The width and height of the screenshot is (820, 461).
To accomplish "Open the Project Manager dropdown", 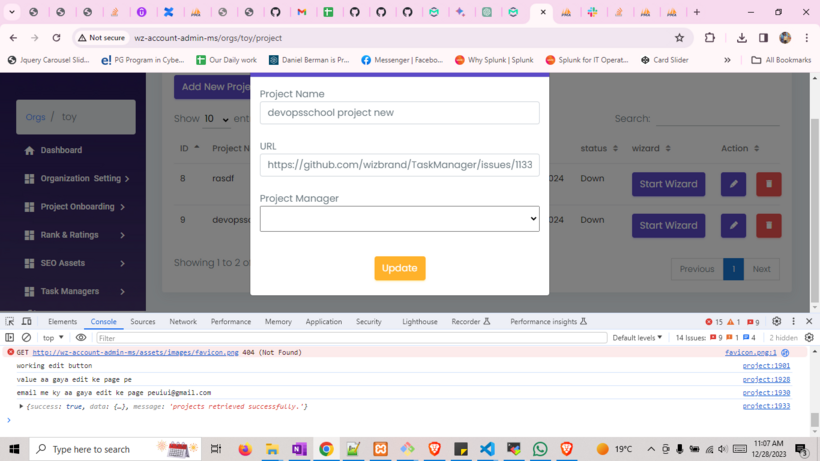I will click(x=399, y=218).
